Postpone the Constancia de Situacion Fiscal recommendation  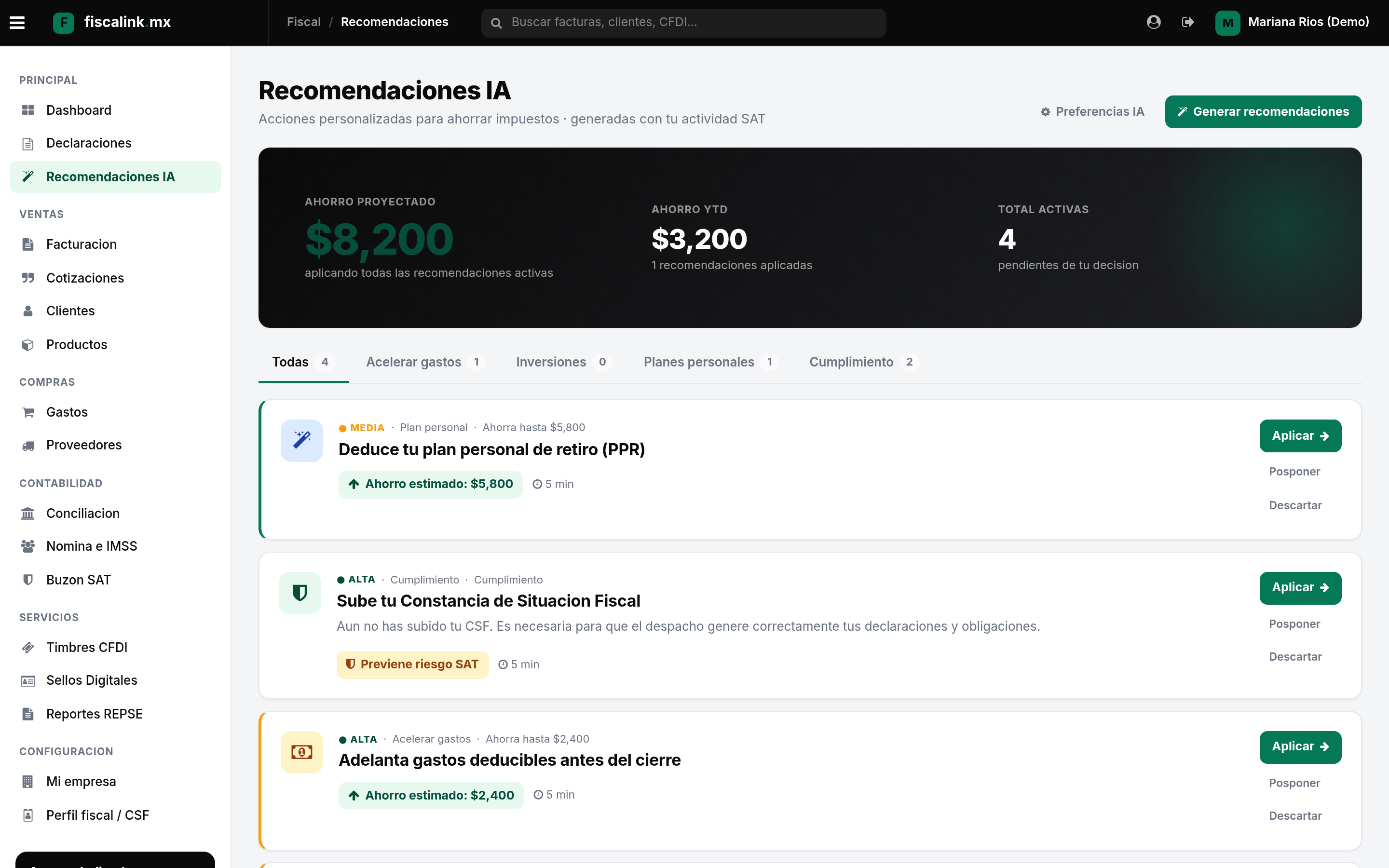click(x=1295, y=624)
